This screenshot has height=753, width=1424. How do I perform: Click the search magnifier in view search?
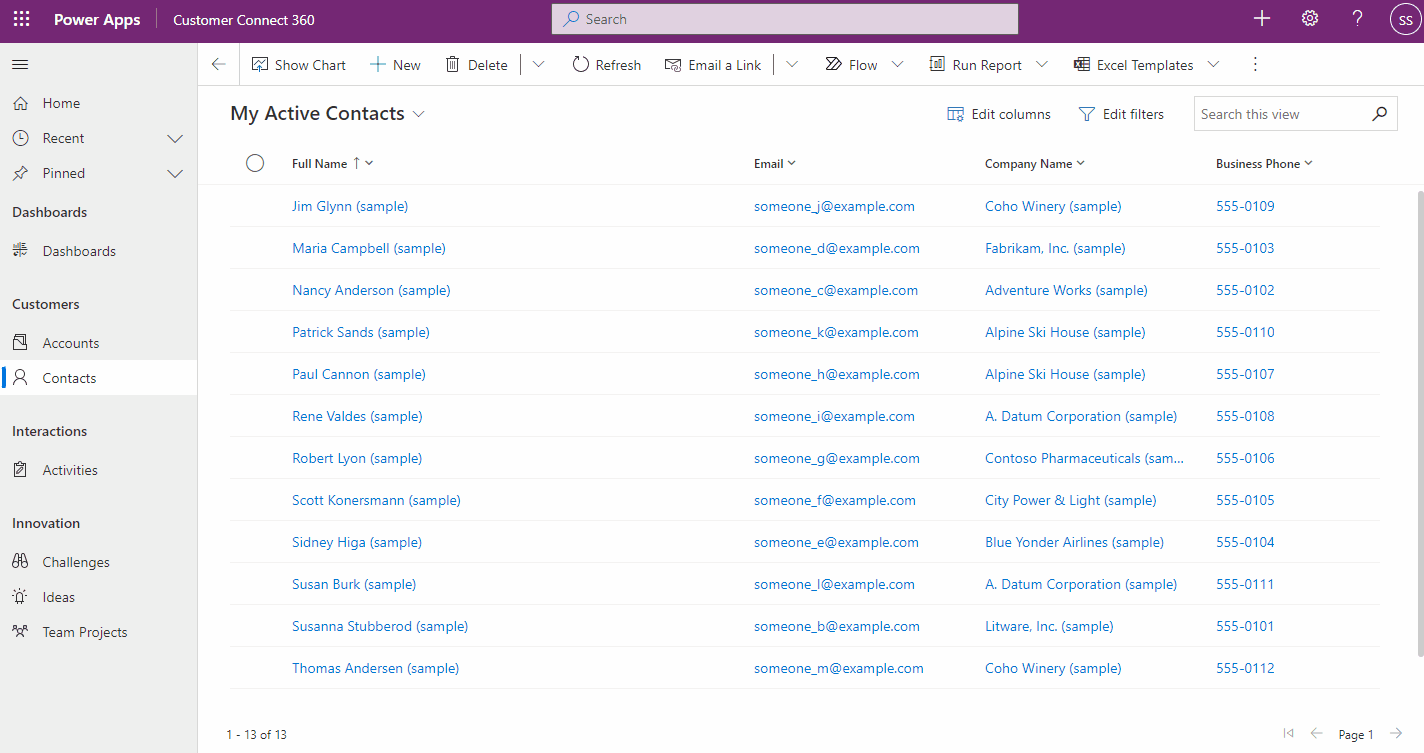pos(1379,114)
